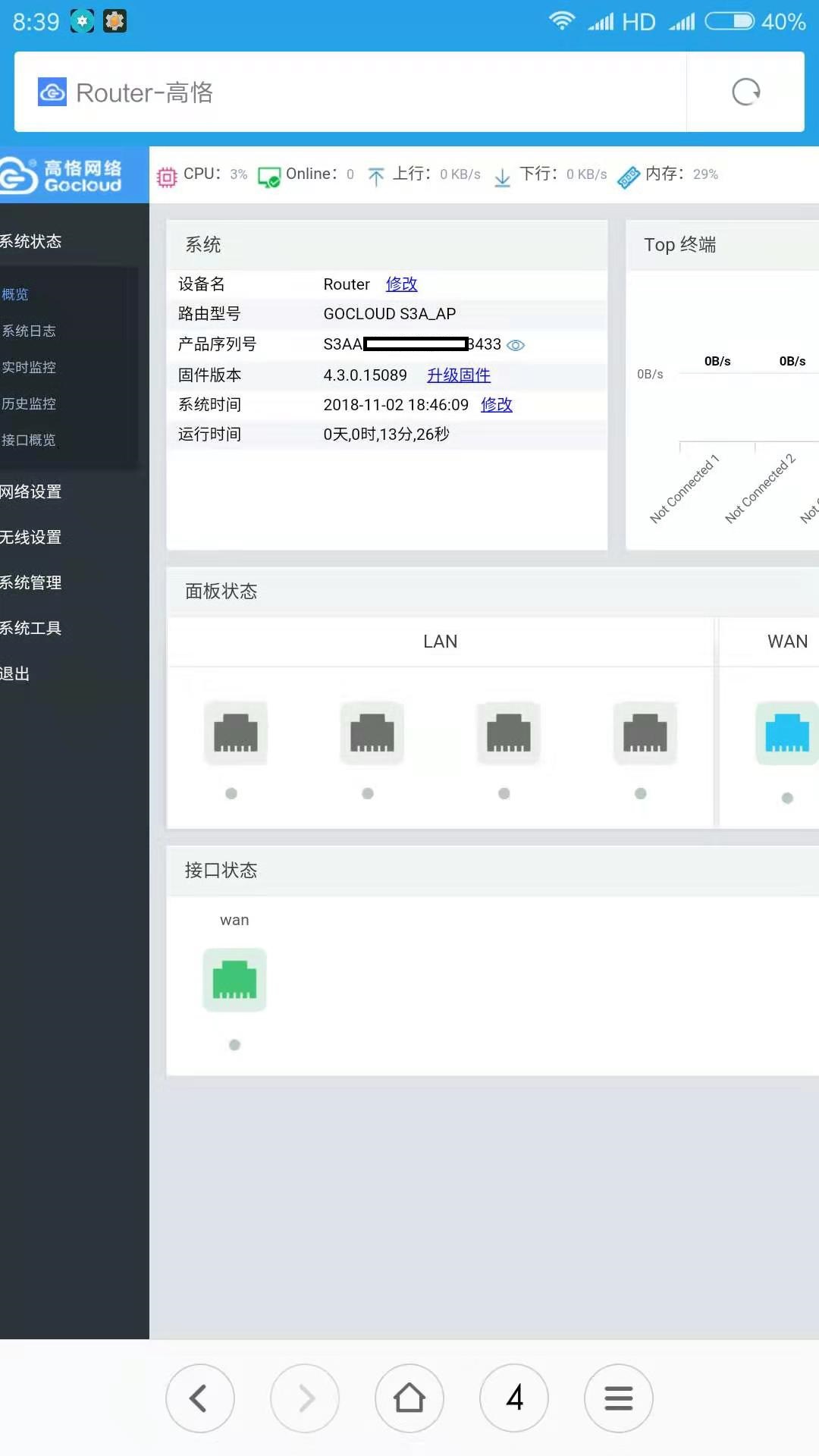Click the status dot under first LAN port
819x1456 pixels.
pos(231,793)
